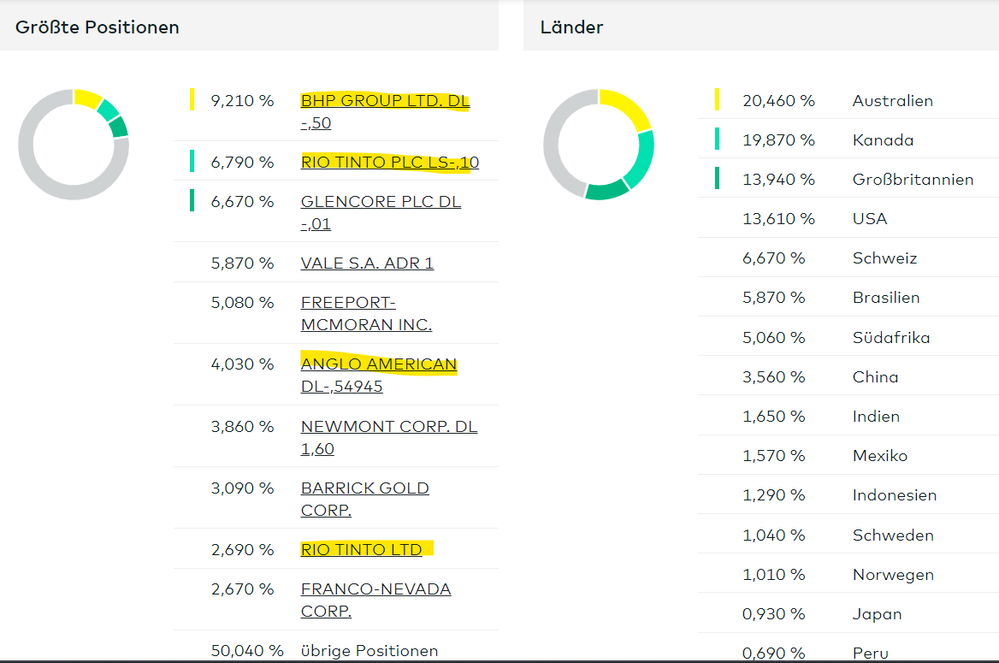Screen dimensions: 999x663
Task: Click the yellow marker next to Australien
Action: (717, 100)
